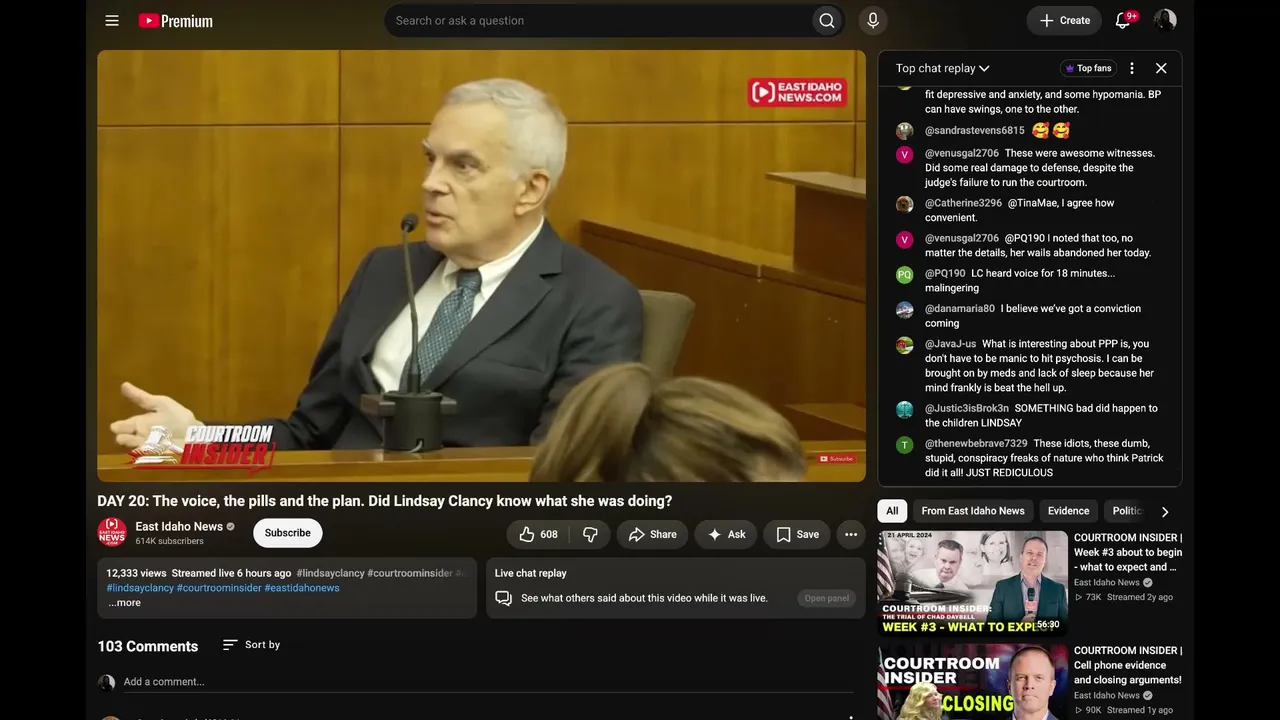Open the Create button
Screen dimensions: 1280x720
click(x=1064, y=21)
